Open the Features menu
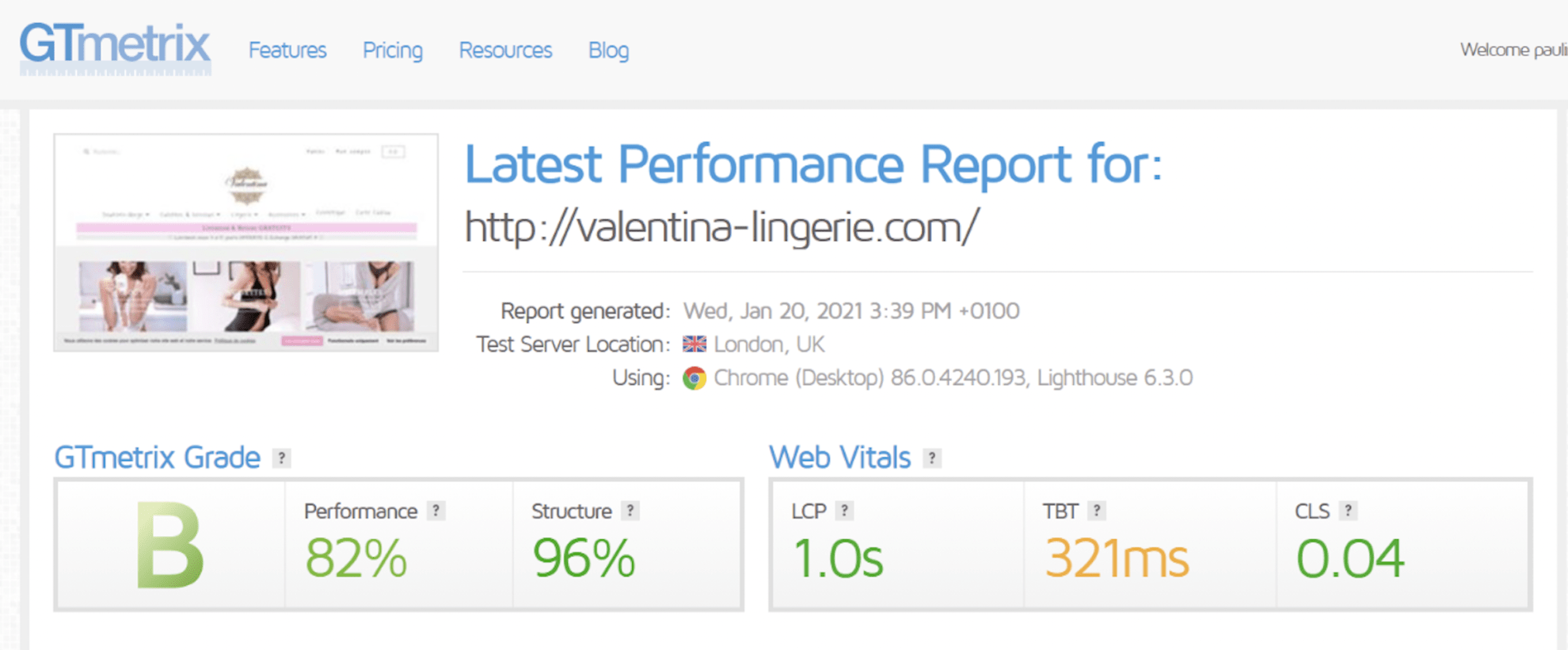The image size is (1568, 650). click(287, 50)
